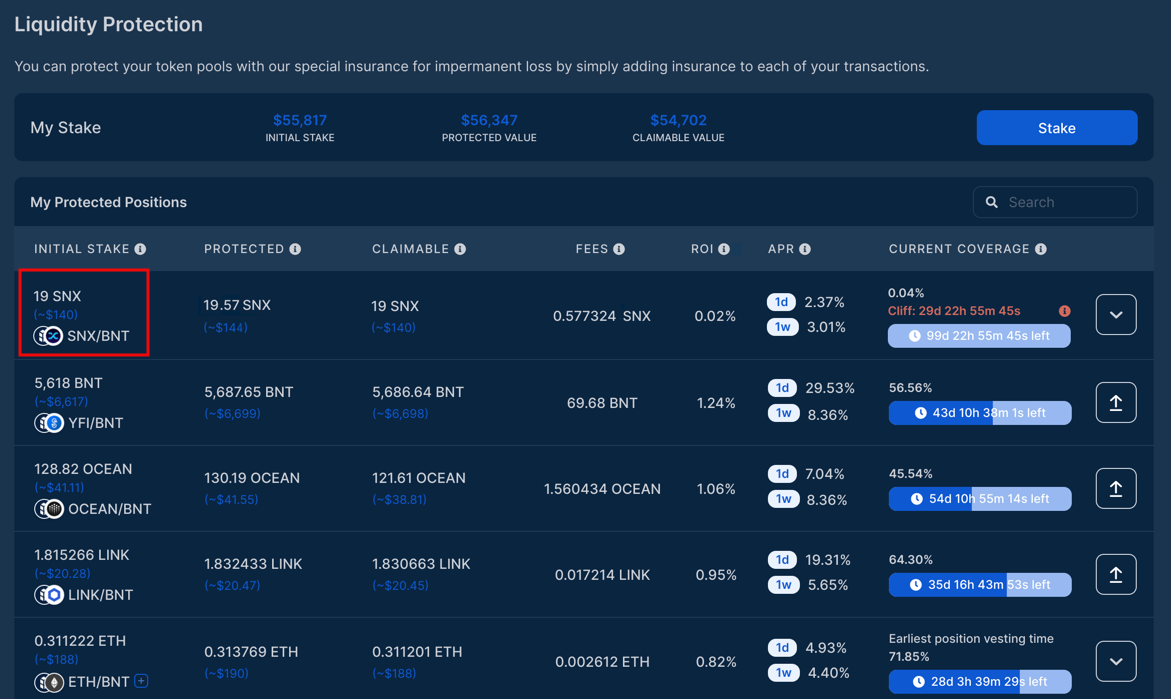Click 35d 16h 43m 53s left coverage bar

point(980,585)
